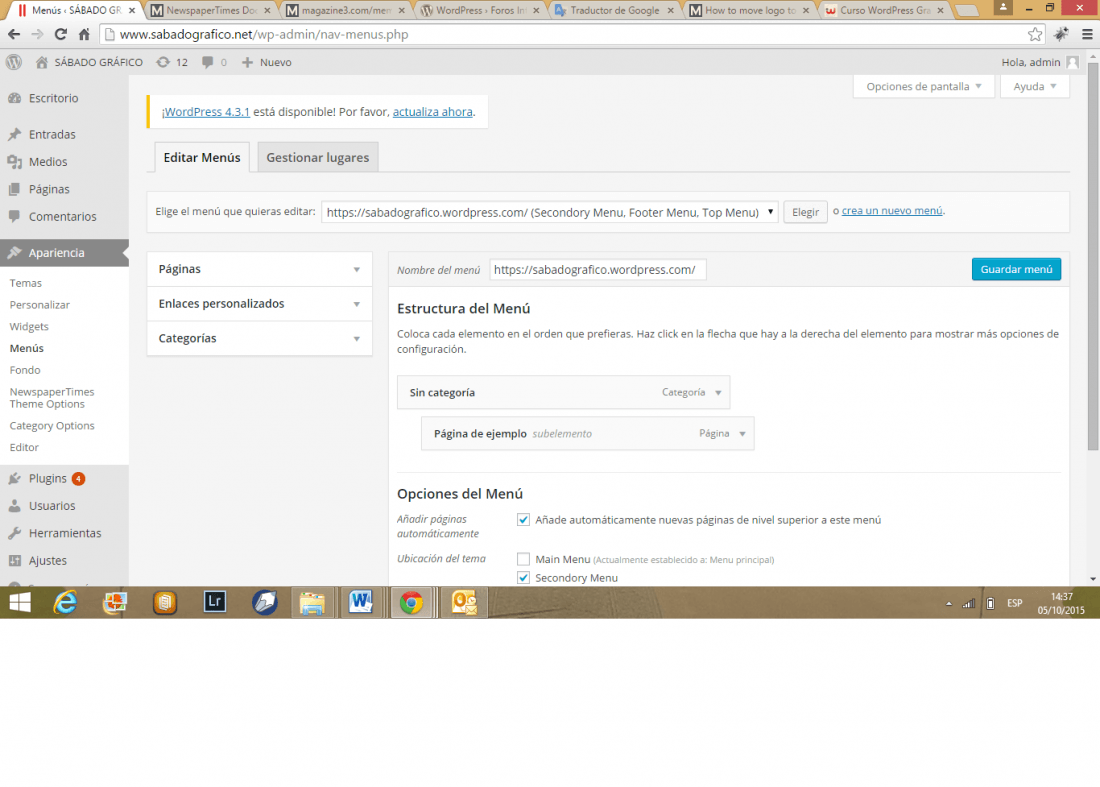Click the WordPress logo in admin bar
Viewport: 1100px width, 787px height.
[14, 62]
